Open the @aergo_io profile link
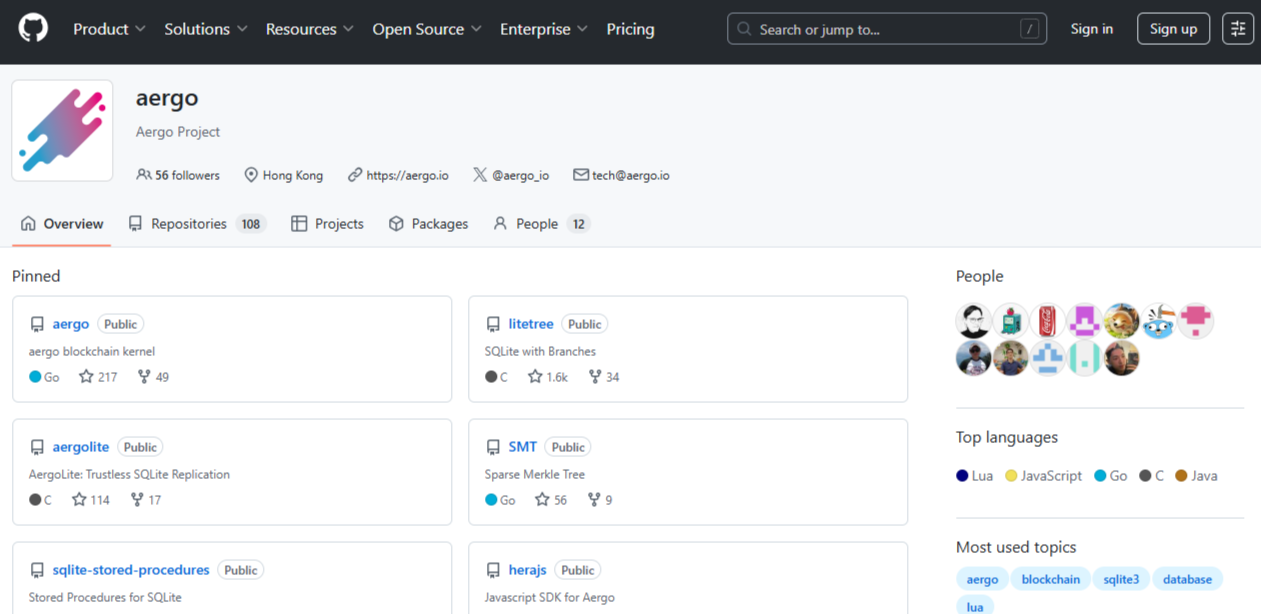The image size is (1261, 614). (x=521, y=175)
